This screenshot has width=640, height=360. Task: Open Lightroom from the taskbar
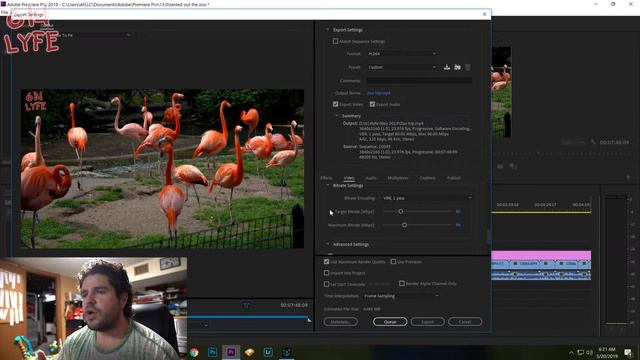pos(268,352)
